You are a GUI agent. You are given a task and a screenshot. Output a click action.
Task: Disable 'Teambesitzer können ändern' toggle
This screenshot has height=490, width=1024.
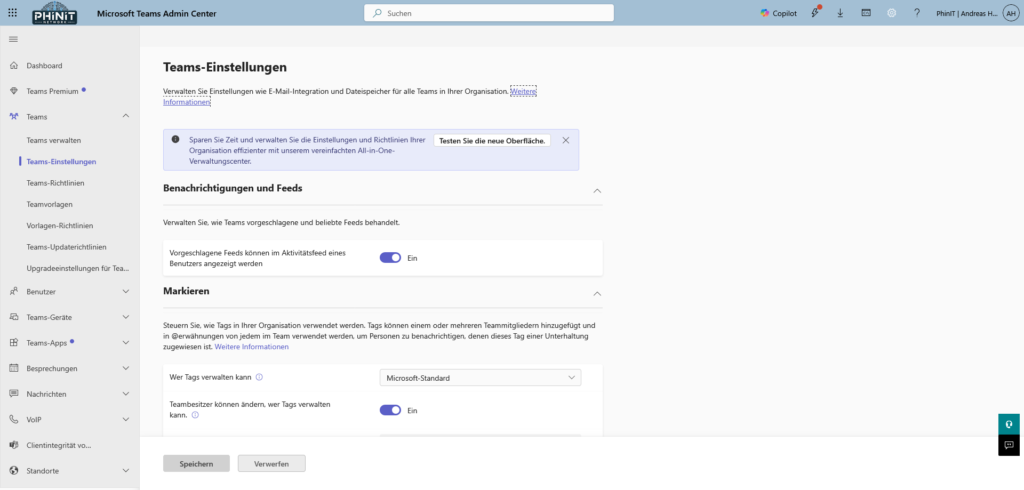point(390,410)
